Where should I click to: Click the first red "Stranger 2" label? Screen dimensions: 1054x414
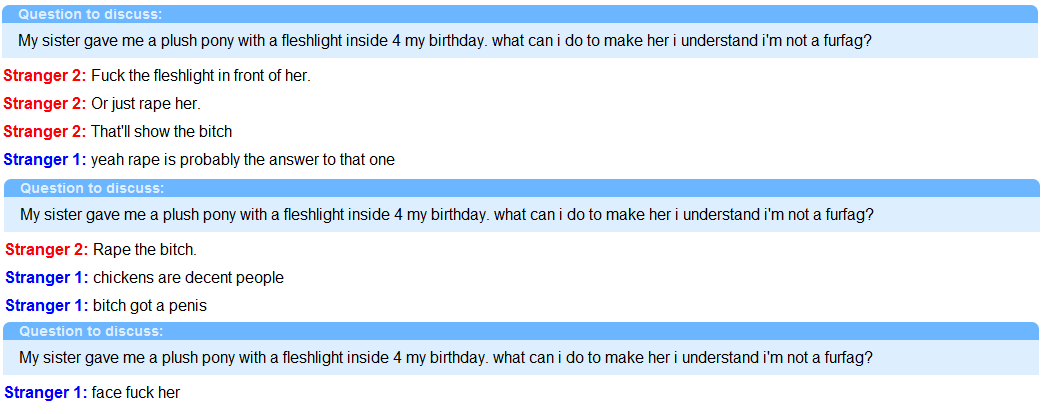point(45,76)
